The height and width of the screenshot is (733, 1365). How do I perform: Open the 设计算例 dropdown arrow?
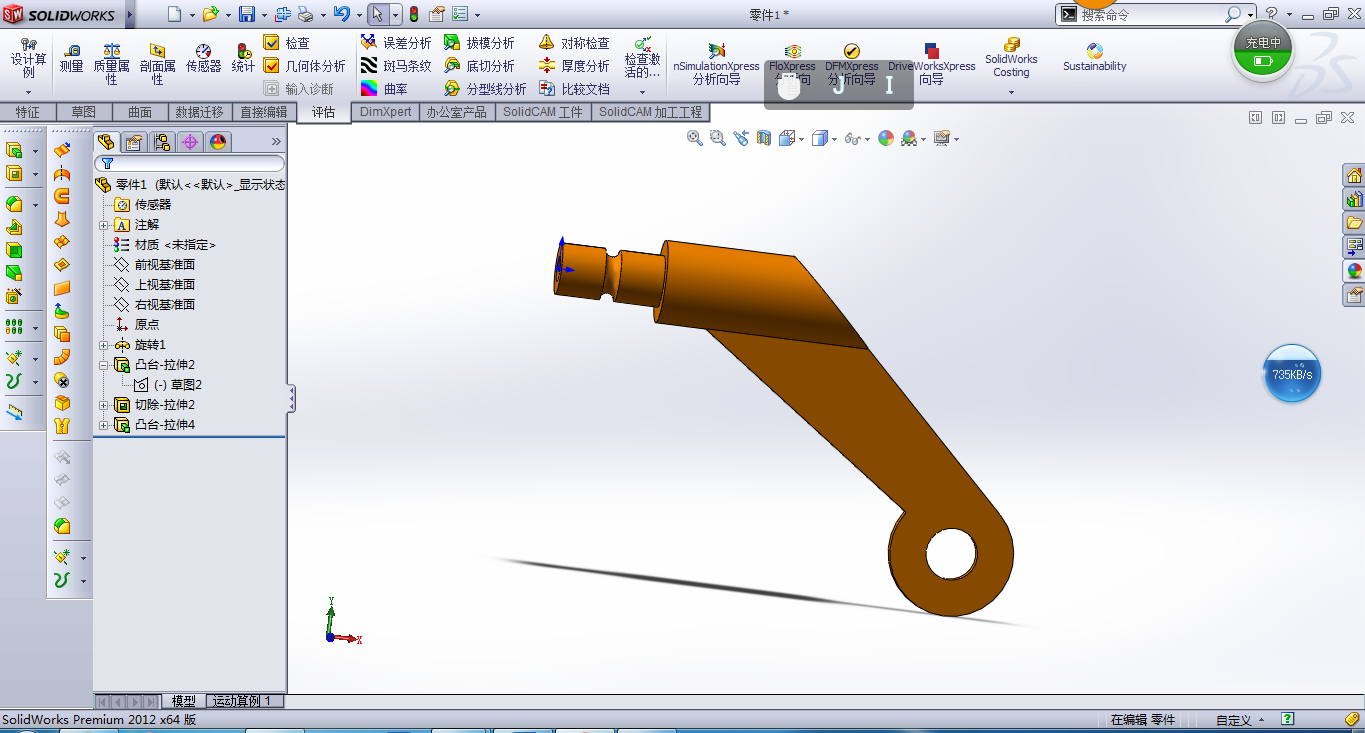click(28, 91)
